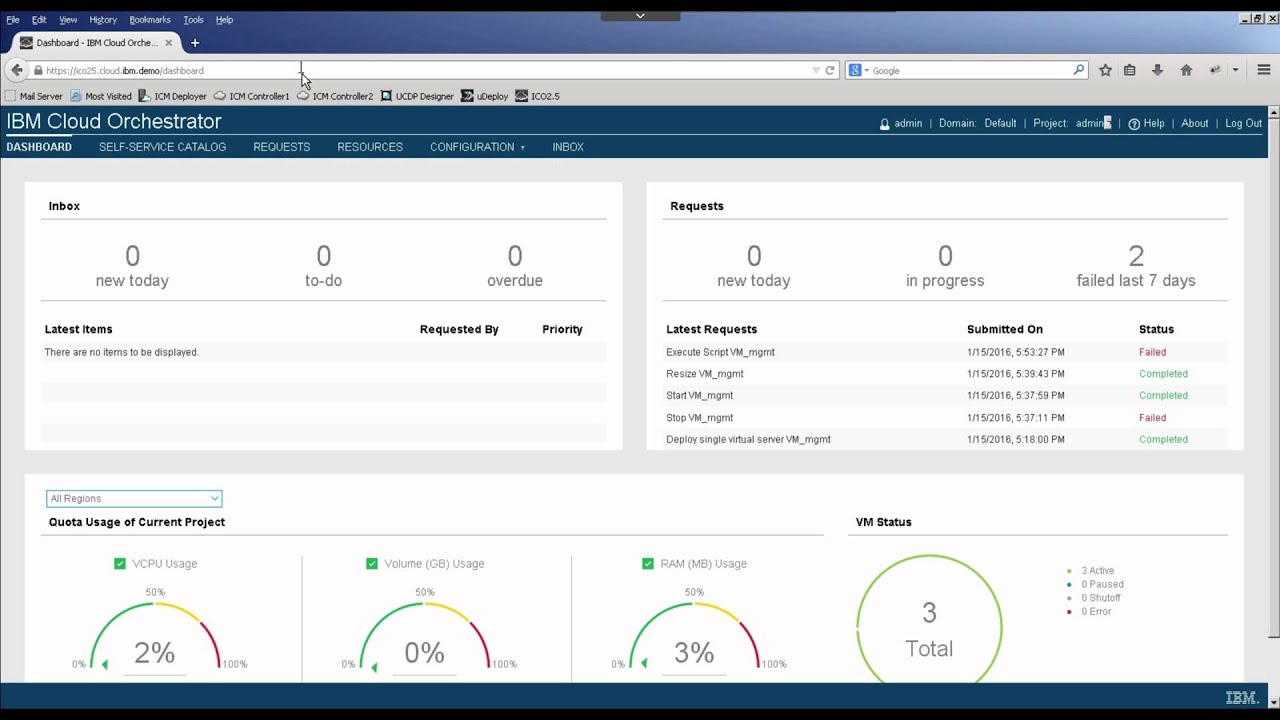Open the About link
The width and height of the screenshot is (1280, 720).
coord(1195,123)
